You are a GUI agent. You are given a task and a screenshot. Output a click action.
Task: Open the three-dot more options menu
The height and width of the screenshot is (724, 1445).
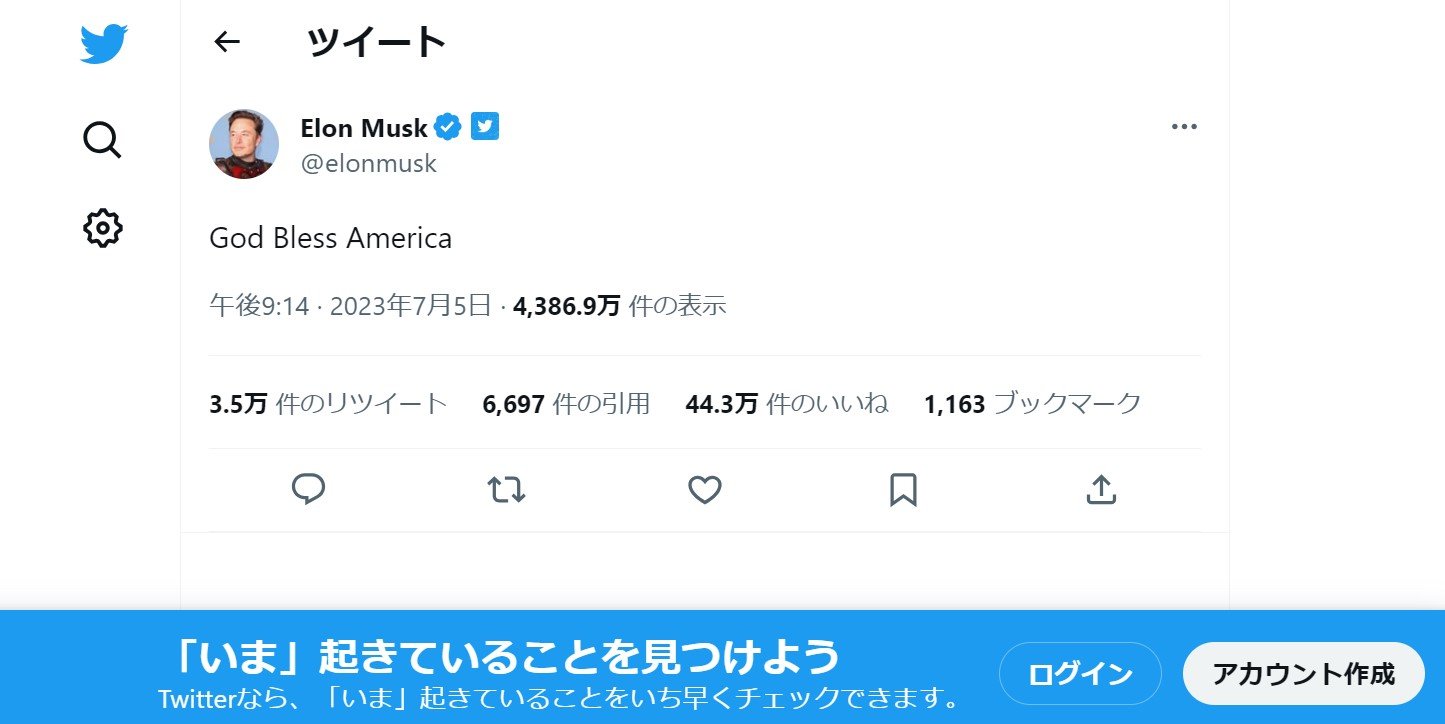pos(1184,127)
